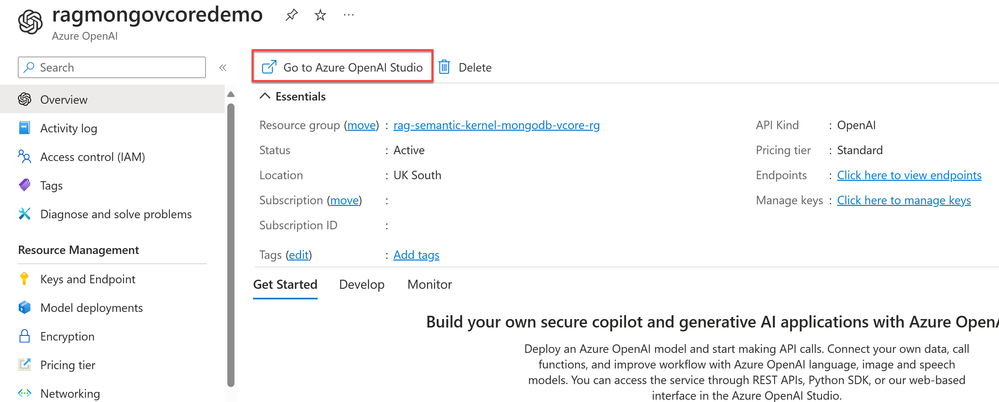999x402 pixels.
Task: Click move link next to Resource group
Action: point(362,126)
